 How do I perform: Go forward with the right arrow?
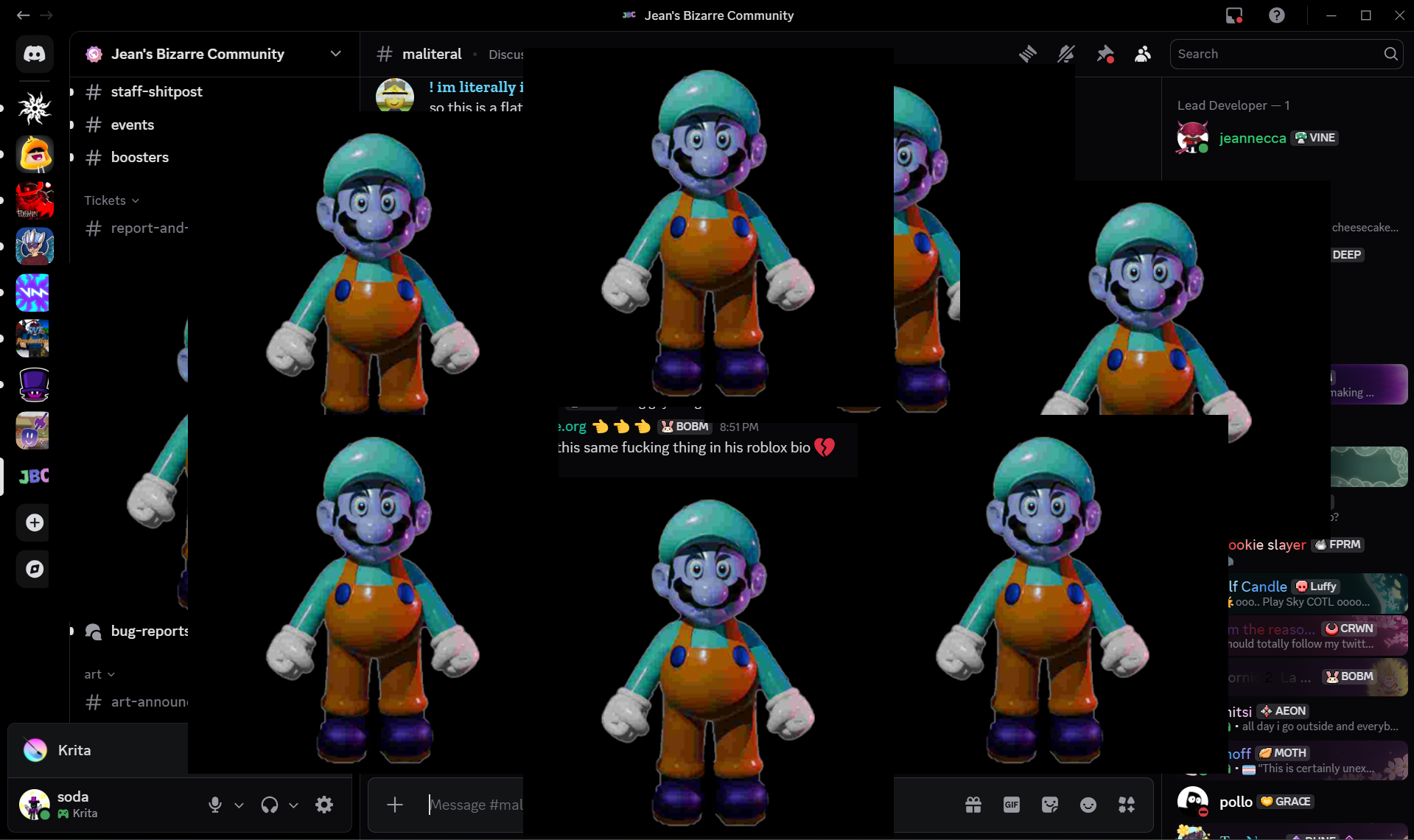(x=46, y=15)
